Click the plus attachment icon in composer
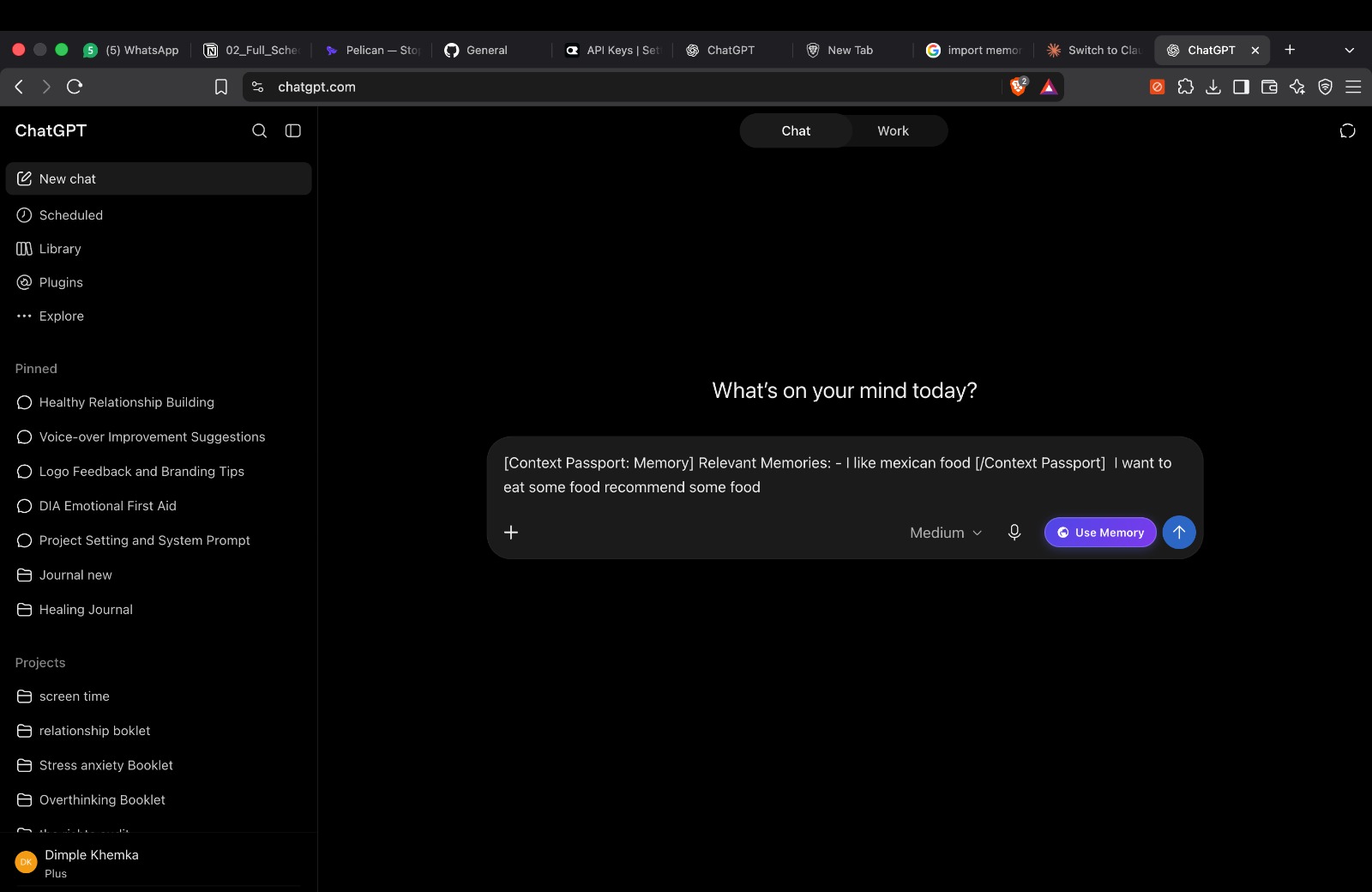Screen dimensions: 1372x892 tap(511, 533)
